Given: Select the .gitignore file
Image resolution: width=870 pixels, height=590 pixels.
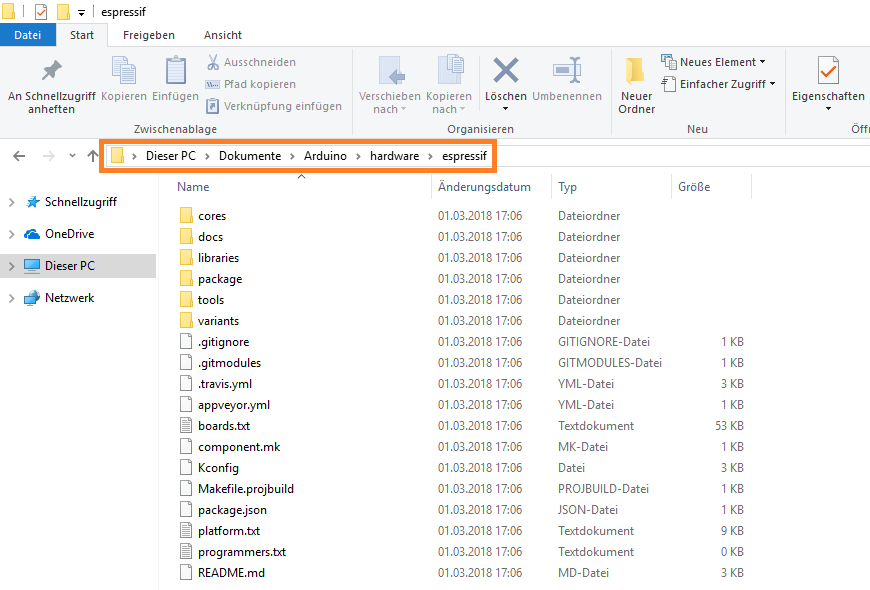Looking at the screenshot, I should [x=224, y=342].
